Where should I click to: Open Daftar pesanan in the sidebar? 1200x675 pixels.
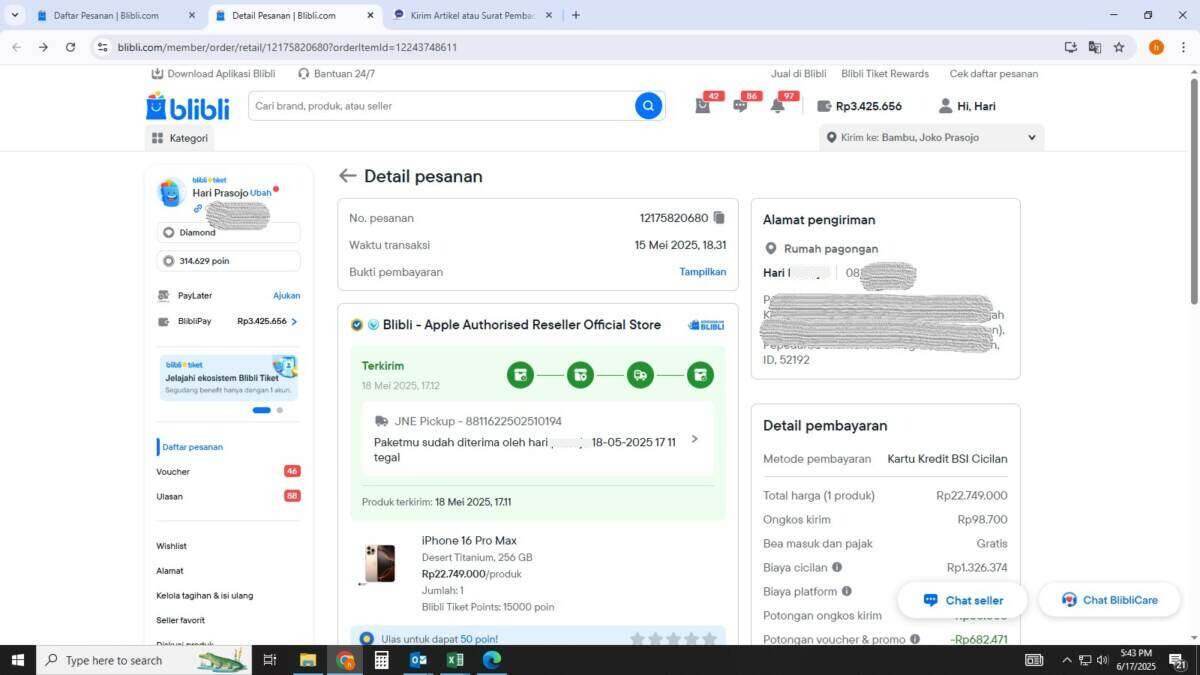[x=193, y=447]
